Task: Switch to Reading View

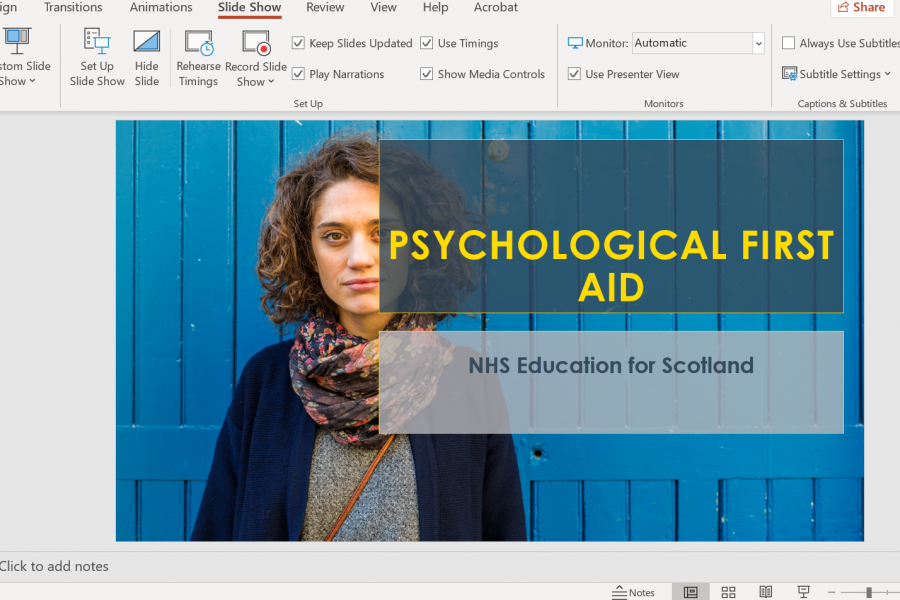Action: (766, 592)
